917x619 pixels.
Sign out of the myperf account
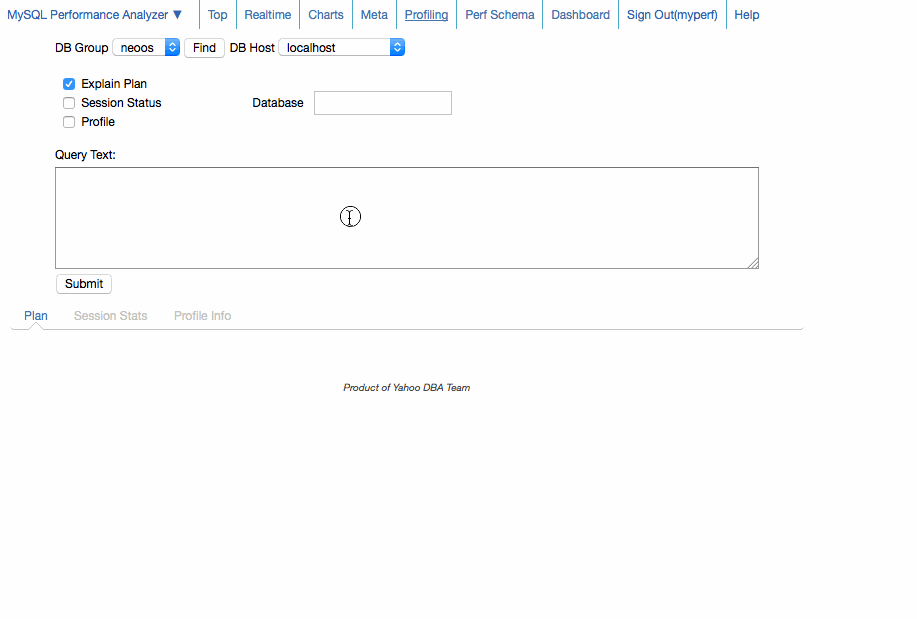click(x=672, y=15)
